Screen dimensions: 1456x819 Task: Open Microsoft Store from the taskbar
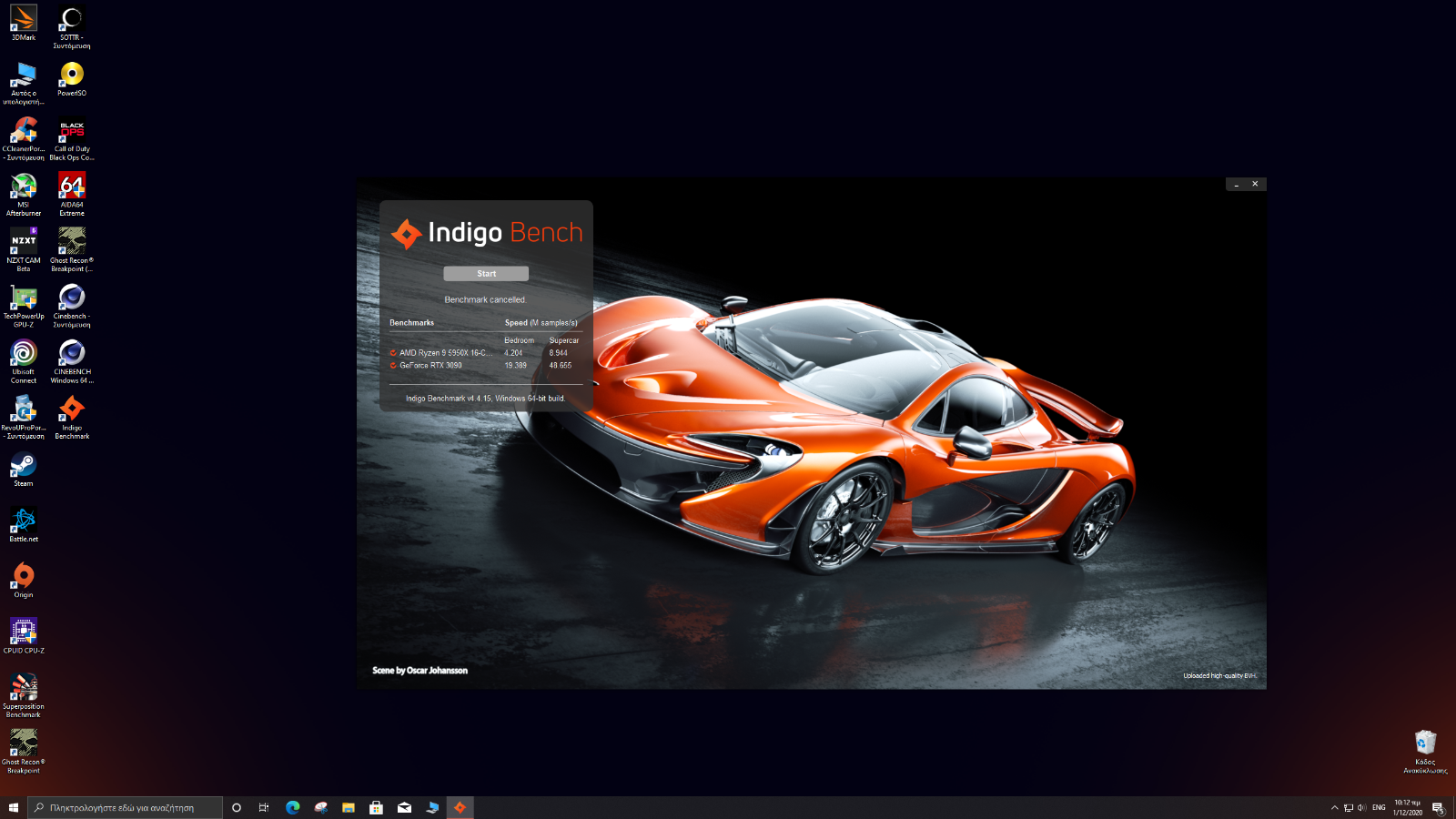(x=376, y=807)
